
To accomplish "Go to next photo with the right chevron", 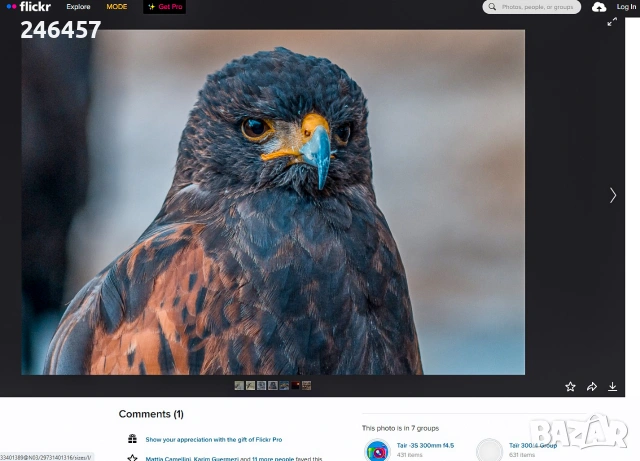I will tap(613, 196).
